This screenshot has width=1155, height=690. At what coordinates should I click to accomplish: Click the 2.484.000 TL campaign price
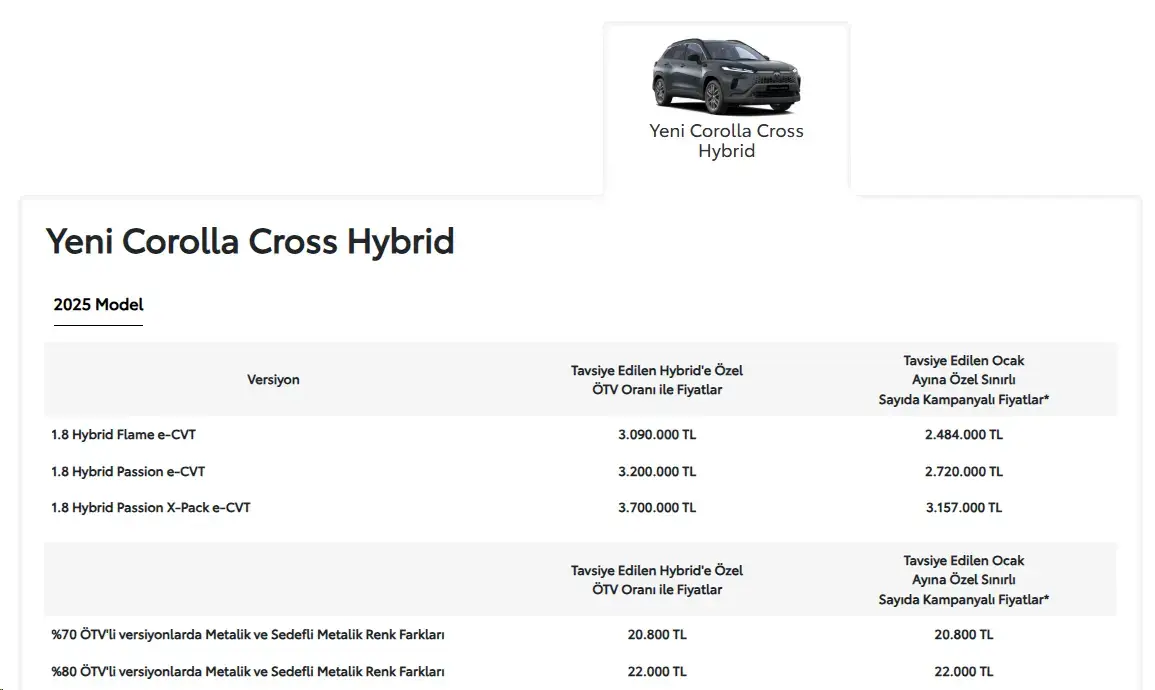click(x=963, y=434)
